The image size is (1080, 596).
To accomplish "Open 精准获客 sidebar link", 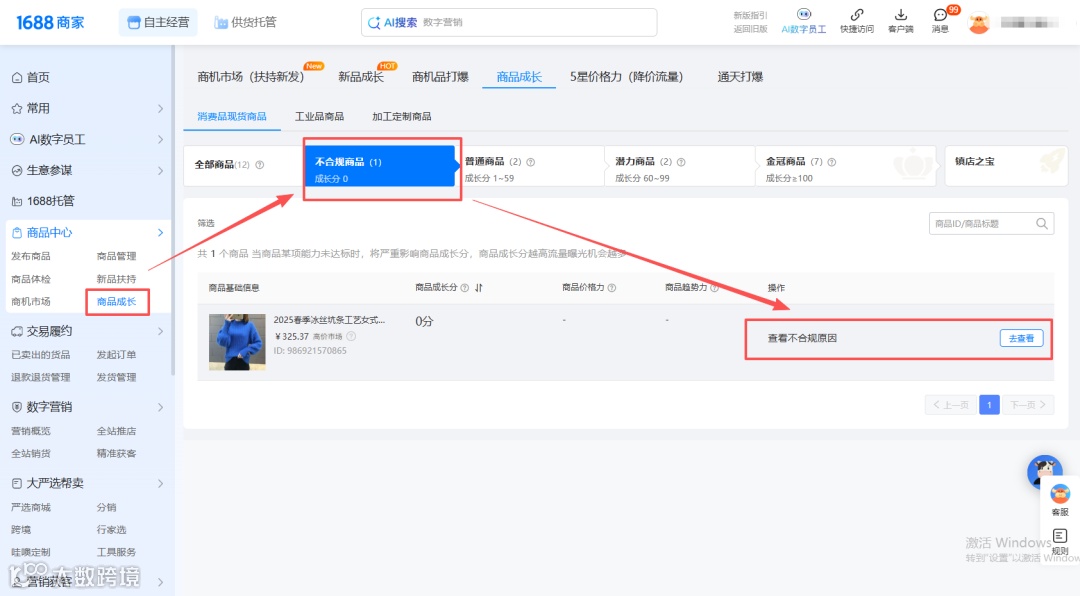I will click(116, 453).
